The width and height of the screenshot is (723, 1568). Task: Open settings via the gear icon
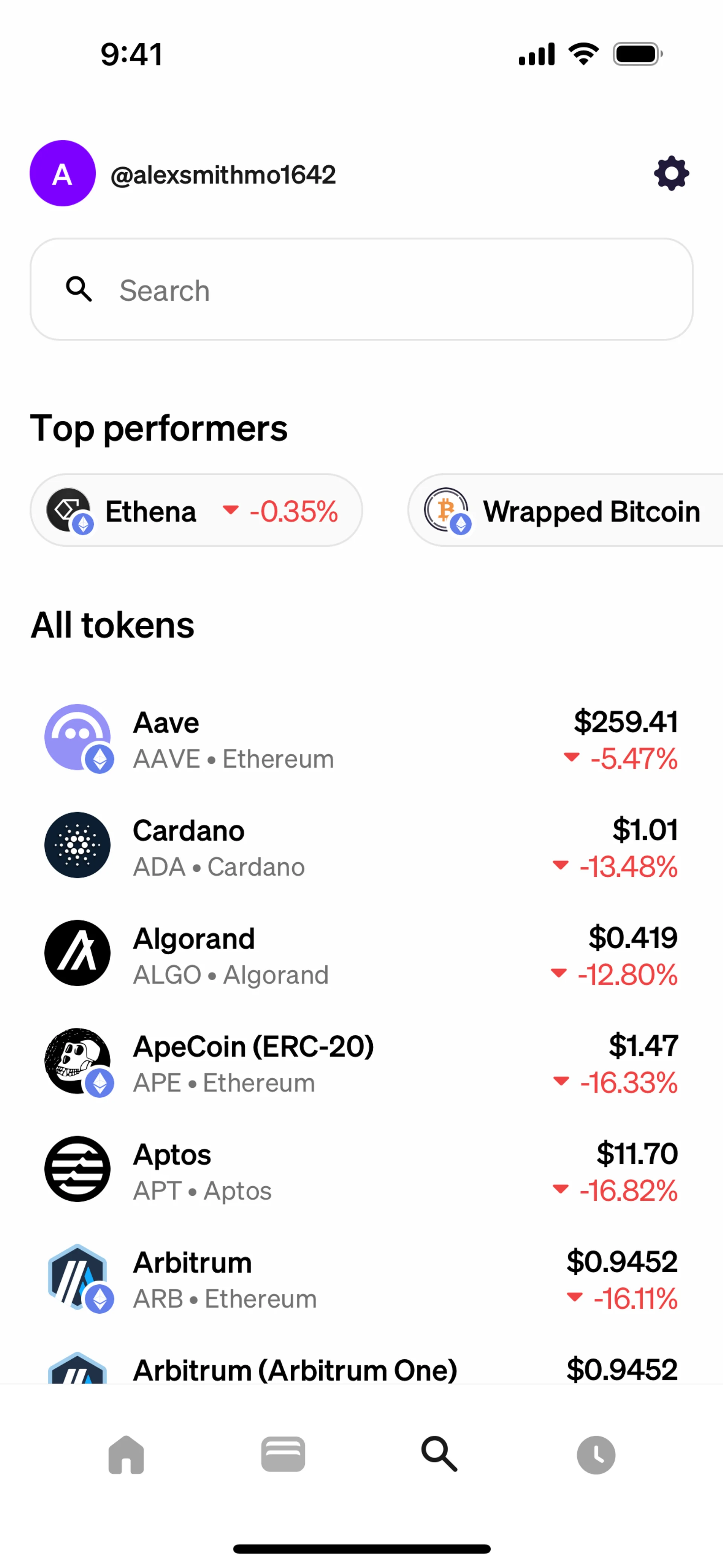[x=671, y=173]
